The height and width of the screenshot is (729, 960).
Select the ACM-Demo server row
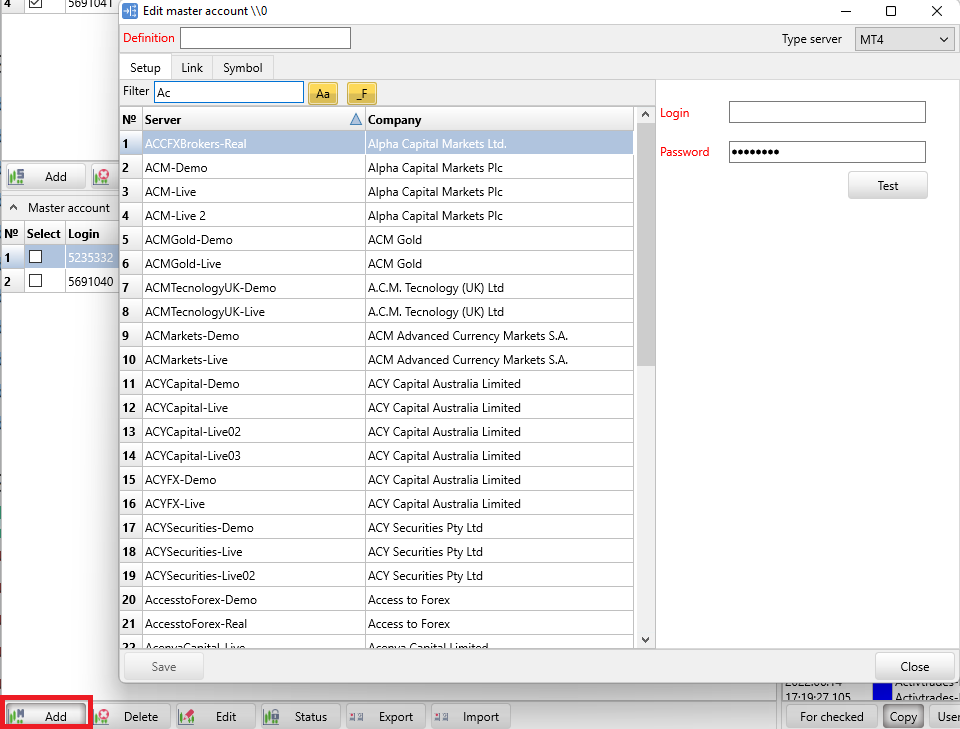coord(377,168)
